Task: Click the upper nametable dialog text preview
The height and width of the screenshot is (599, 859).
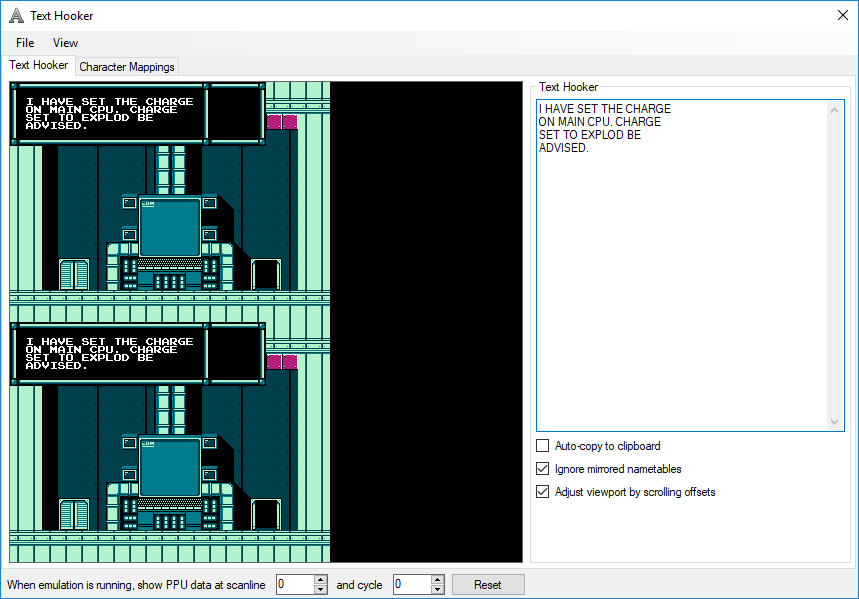Action: (x=110, y=113)
